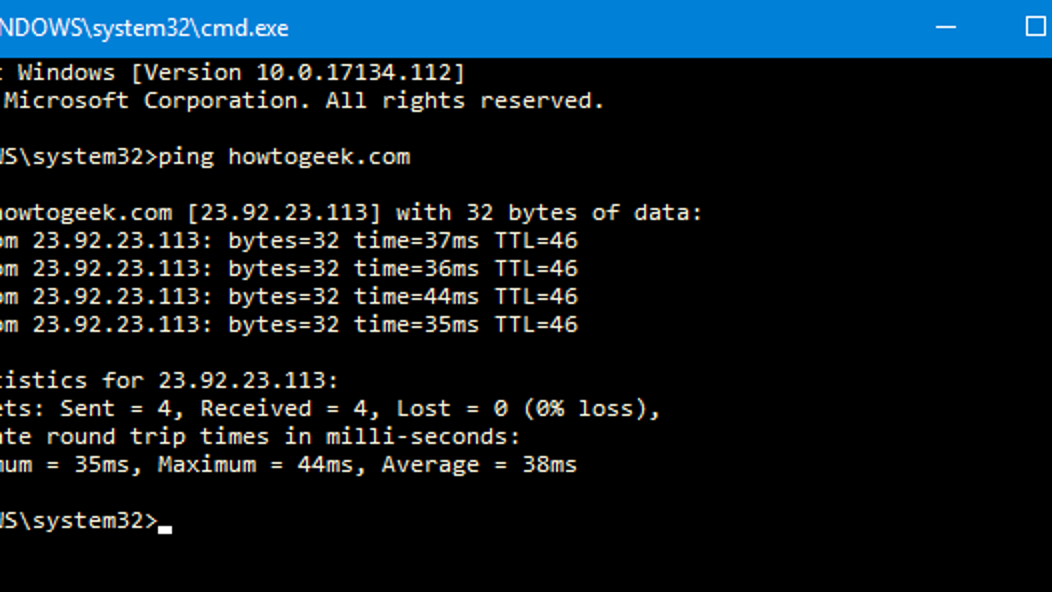Click the 'ping howtogeek.com' command text
Image resolution: width=1052 pixels, height=592 pixels.
[x=284, y=157]
